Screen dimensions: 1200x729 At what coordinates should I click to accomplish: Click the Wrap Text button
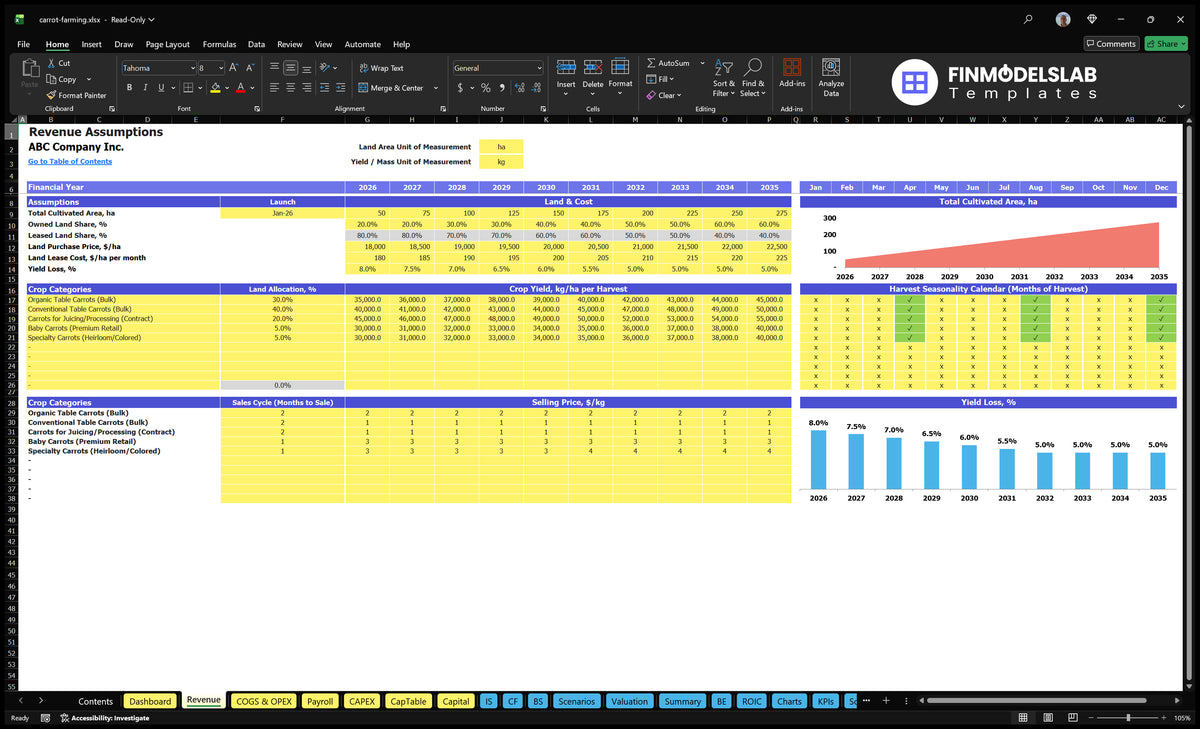pyautogui.click(x=381, y=68)
